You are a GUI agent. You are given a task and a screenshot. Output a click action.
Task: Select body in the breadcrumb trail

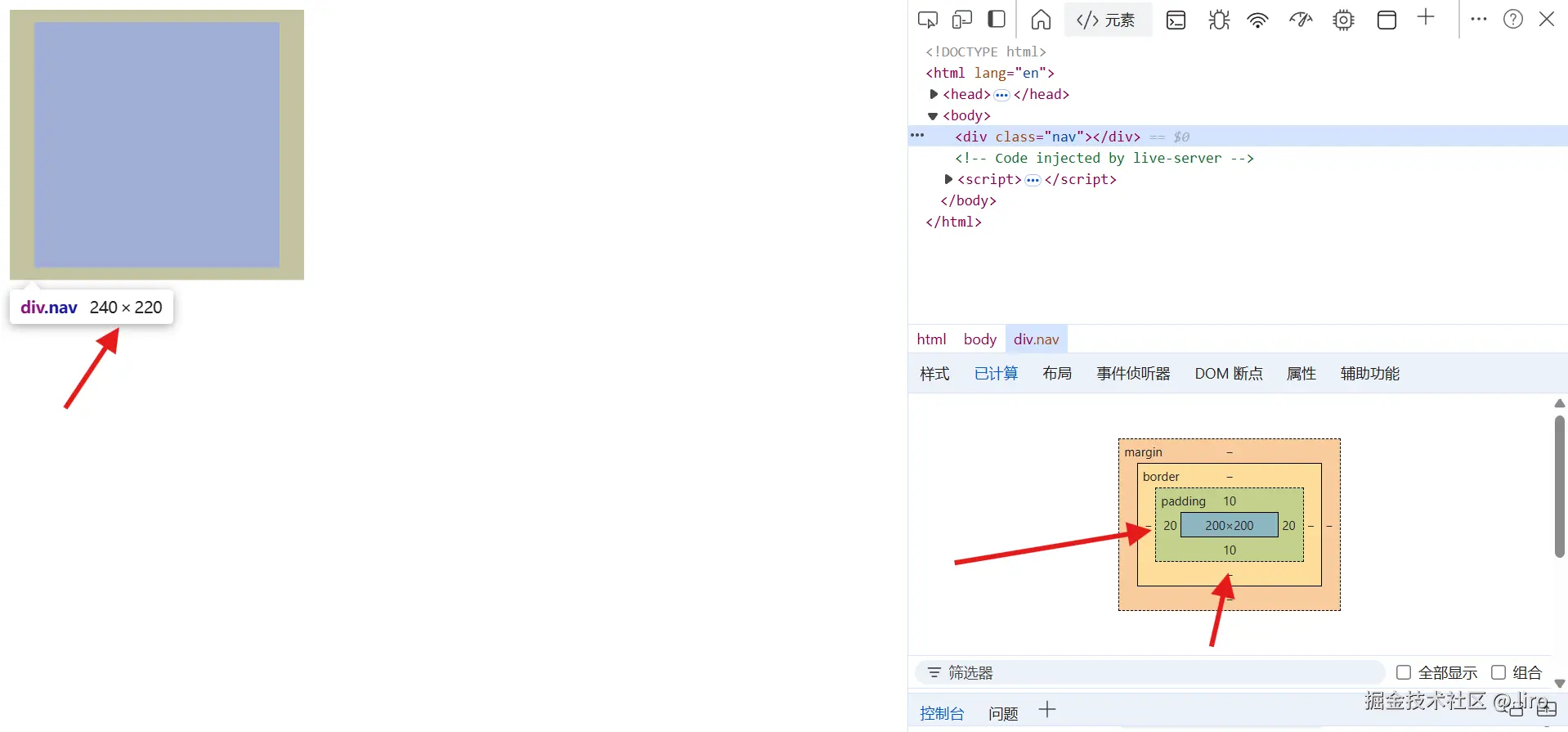(979, 339)
